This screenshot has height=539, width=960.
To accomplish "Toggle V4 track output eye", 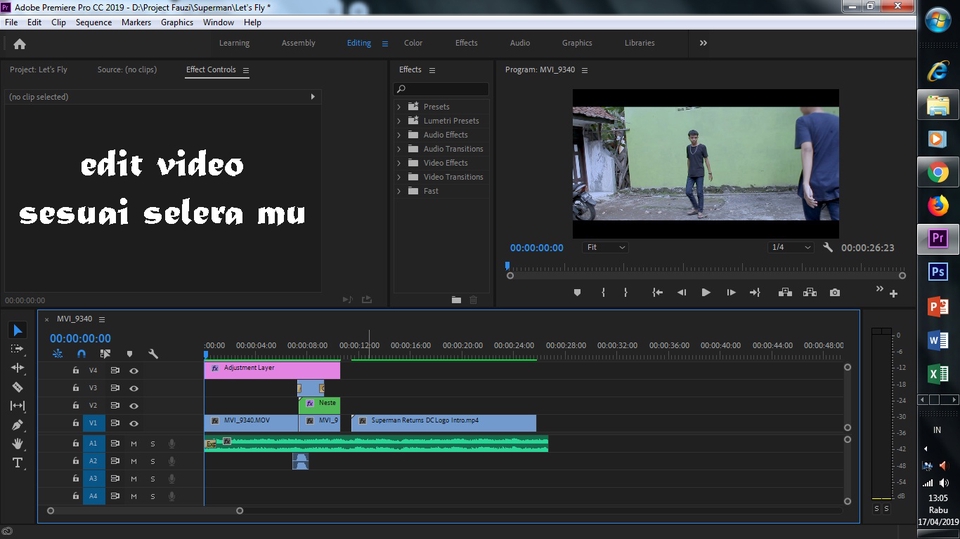I will tap(134, 370).
